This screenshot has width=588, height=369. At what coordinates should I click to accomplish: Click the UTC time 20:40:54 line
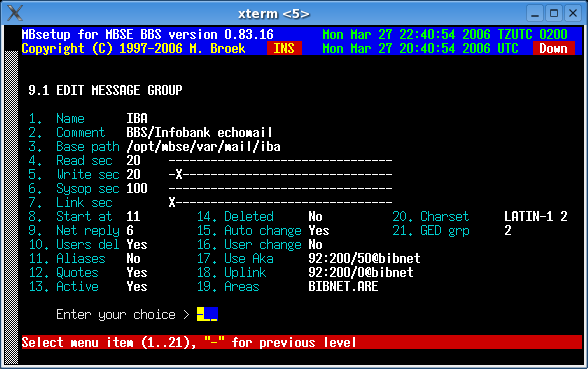[x=420, y=48]
